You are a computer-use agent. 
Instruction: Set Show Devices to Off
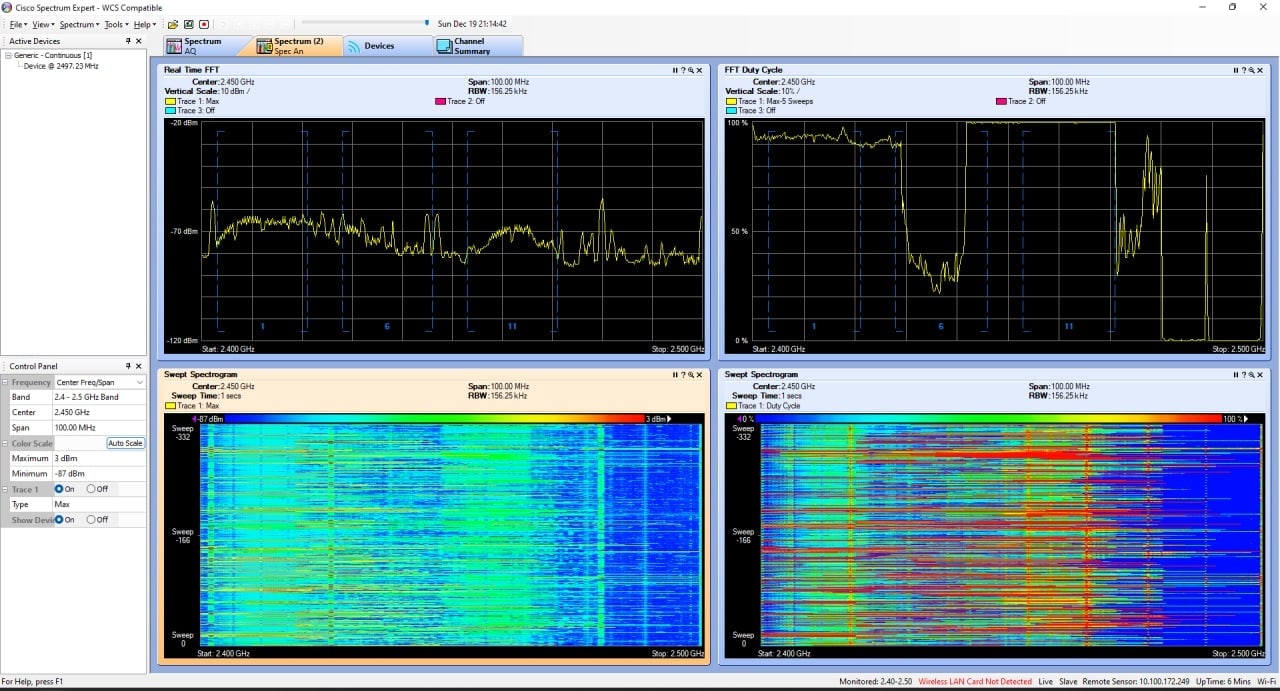click(x=97, y=520)
